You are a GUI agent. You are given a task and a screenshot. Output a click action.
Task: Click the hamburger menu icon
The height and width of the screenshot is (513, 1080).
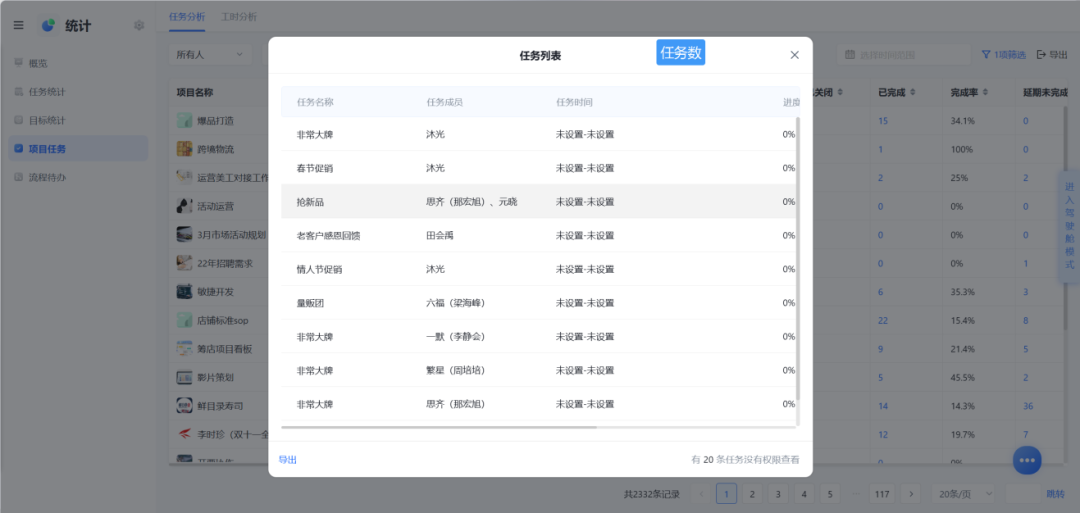(19, 25)
